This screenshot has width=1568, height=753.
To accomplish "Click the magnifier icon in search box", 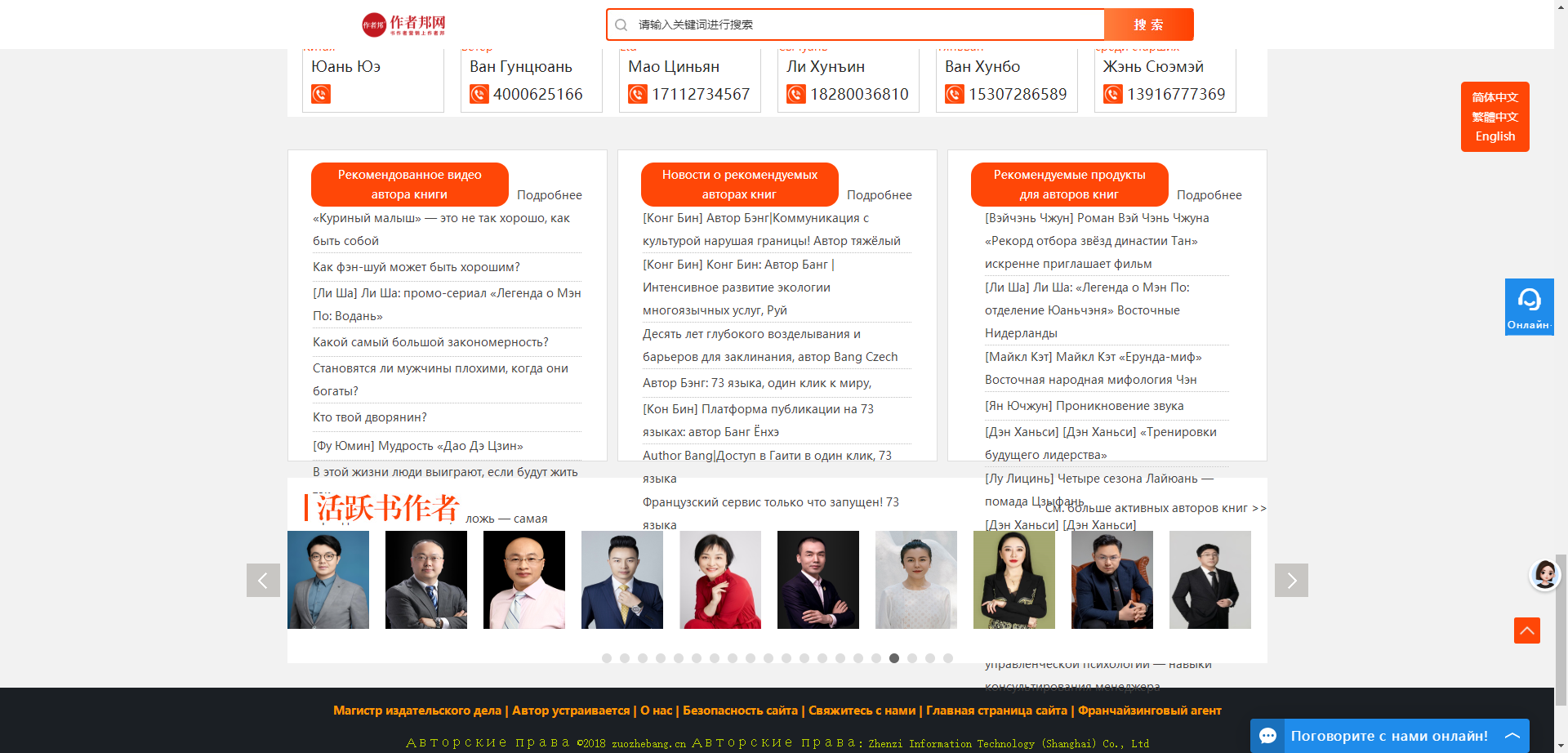I will pyautogui.click(x=621, y=25).
